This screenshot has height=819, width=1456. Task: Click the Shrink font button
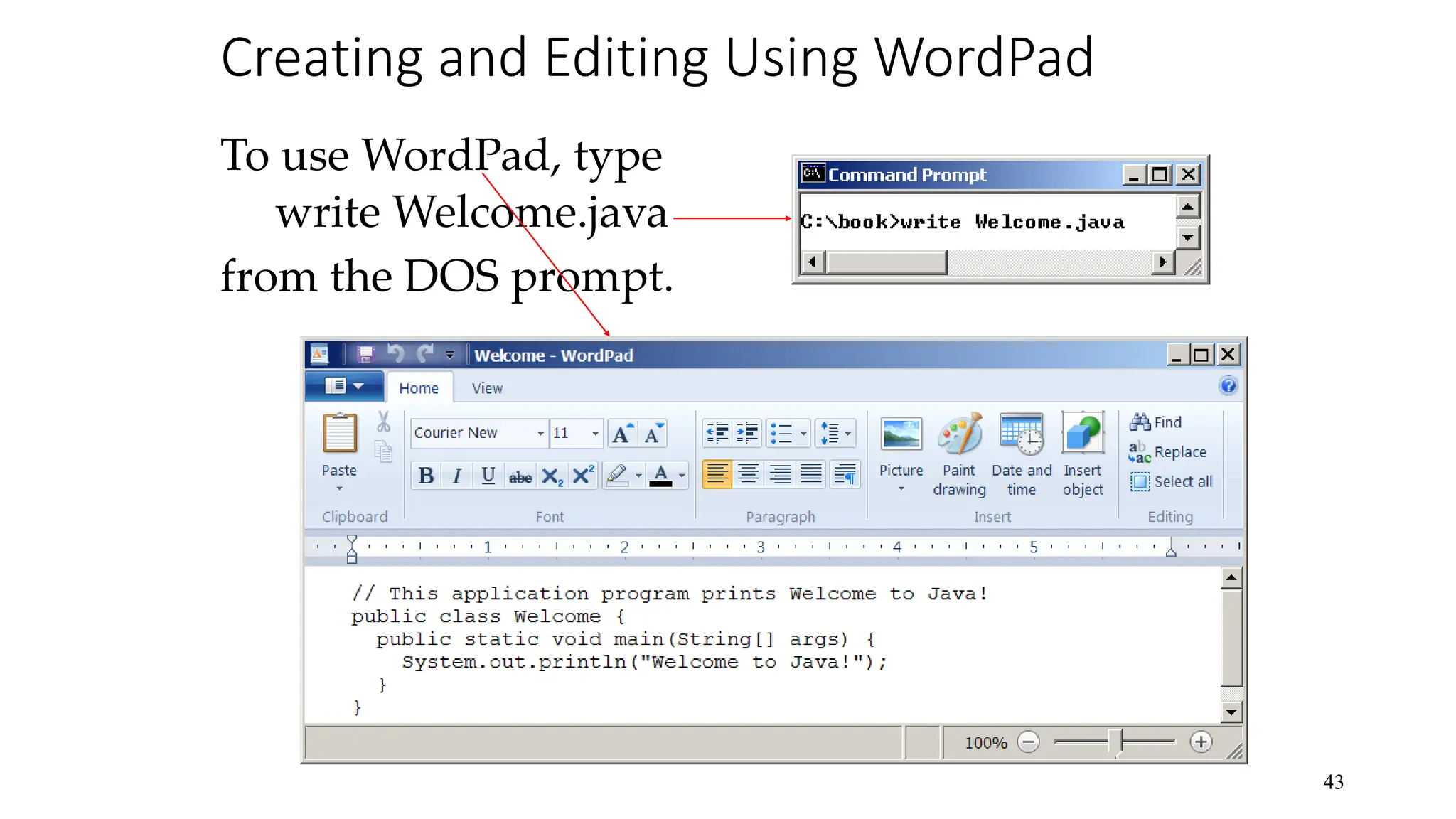coord(653,433)
